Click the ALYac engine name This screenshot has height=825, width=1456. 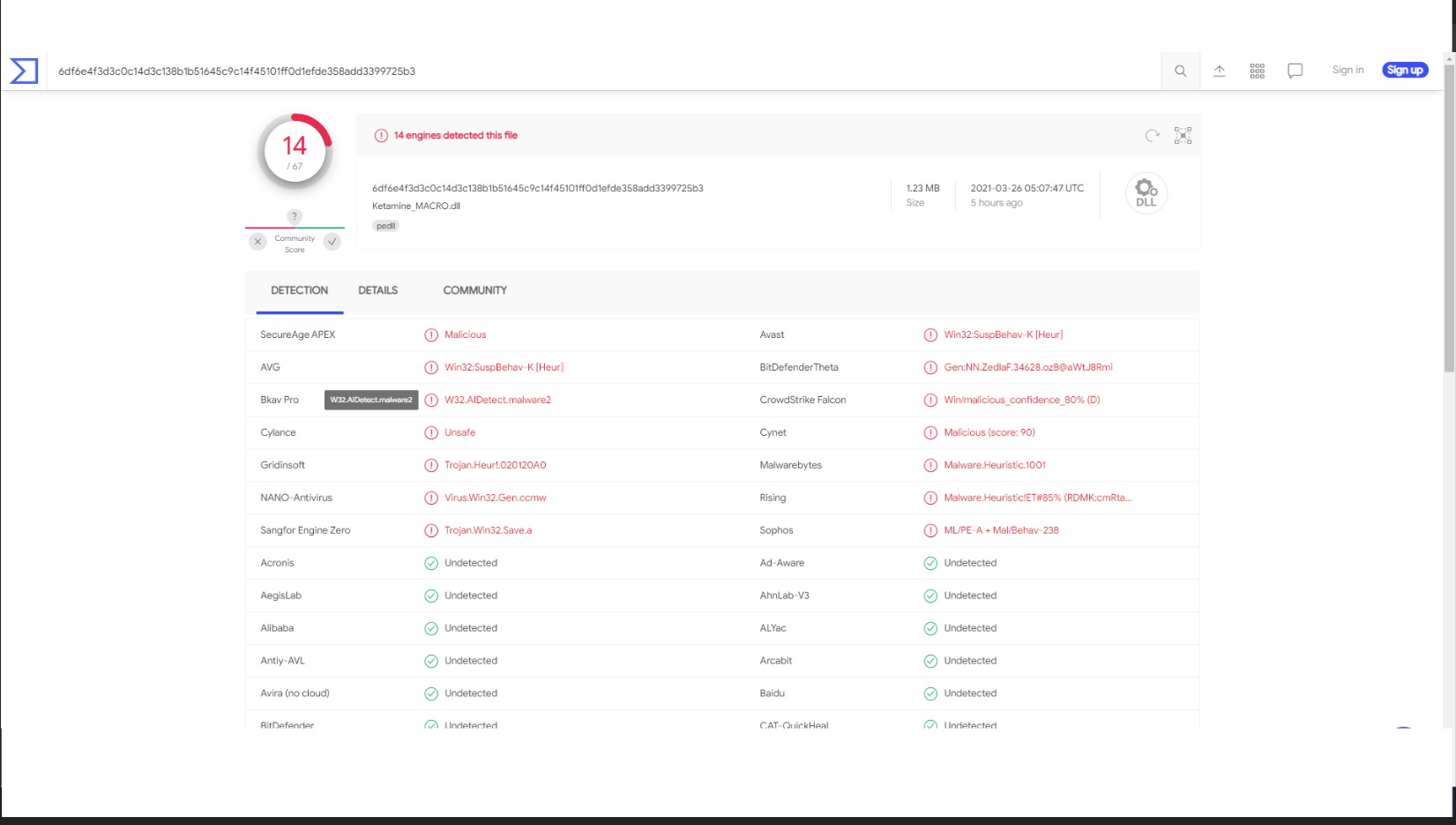(x=773, y=628)
